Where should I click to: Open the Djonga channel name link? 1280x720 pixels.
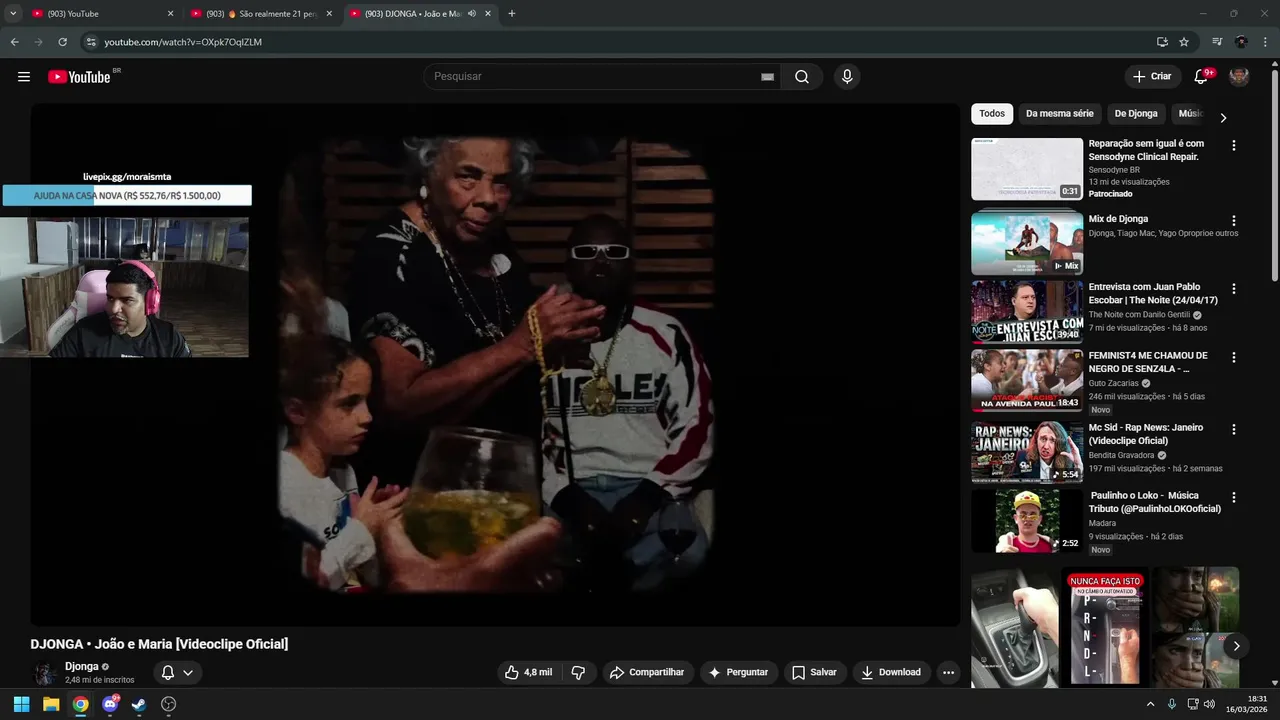click(82, 666)
